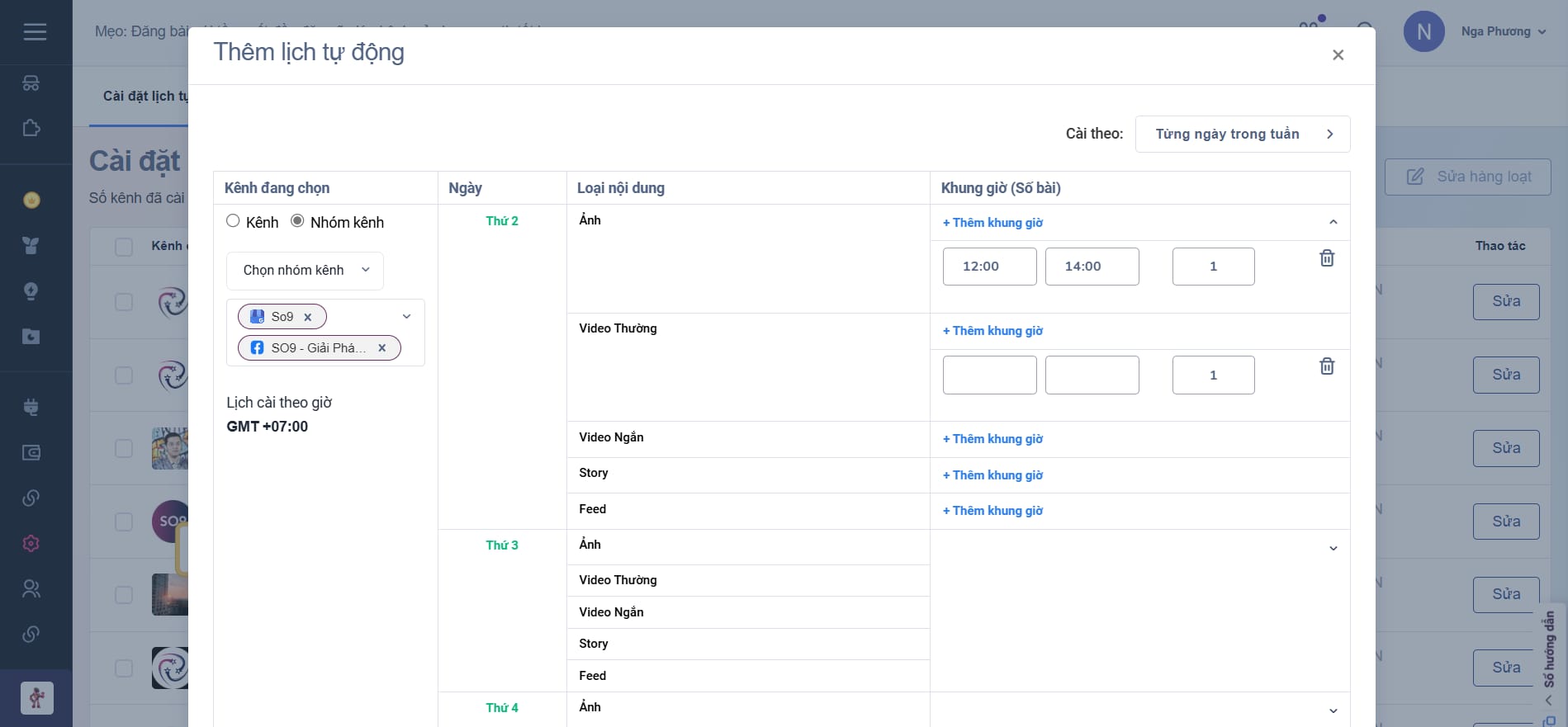This screenshot has height=727, width=1568.
Task: Click the figure icon at sidebar bottom
Action: pos(36,698)
